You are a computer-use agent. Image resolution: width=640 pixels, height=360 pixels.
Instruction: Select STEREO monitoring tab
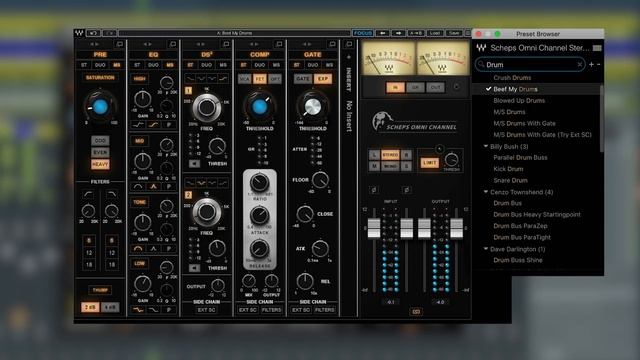[390, 155]
